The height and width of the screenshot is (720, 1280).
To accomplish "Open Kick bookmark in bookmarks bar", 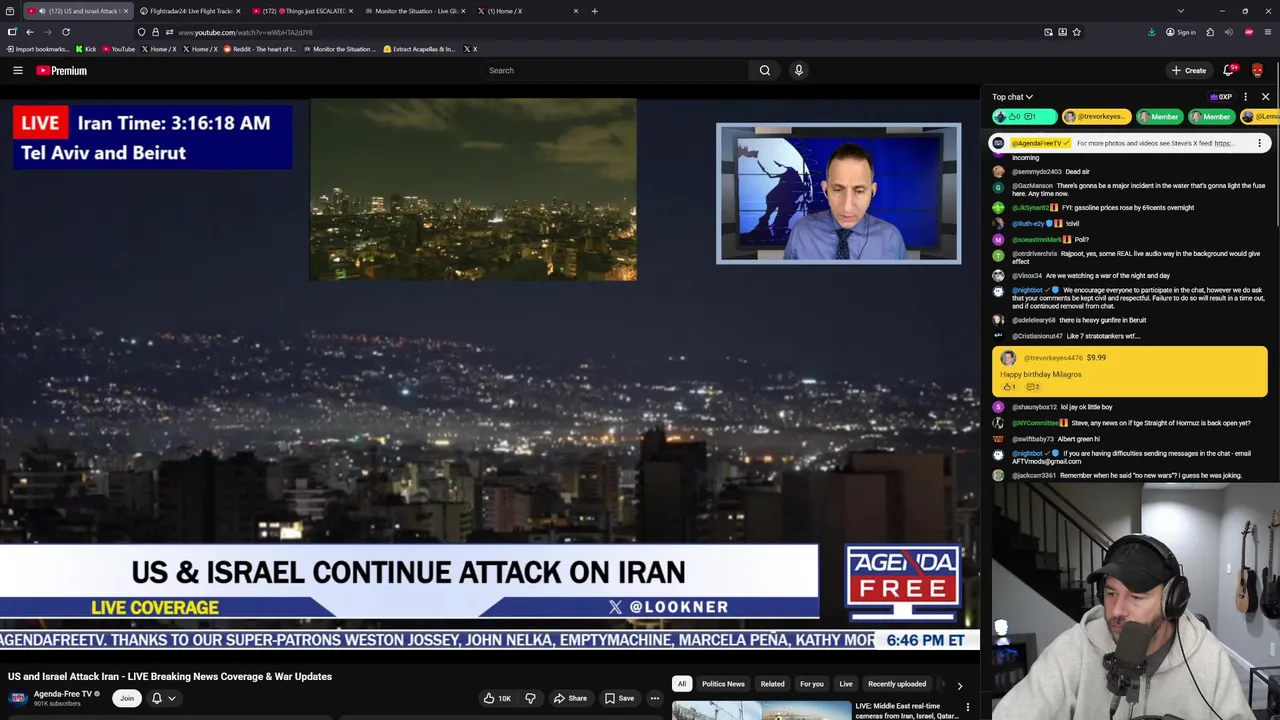I will click(86, 49).
